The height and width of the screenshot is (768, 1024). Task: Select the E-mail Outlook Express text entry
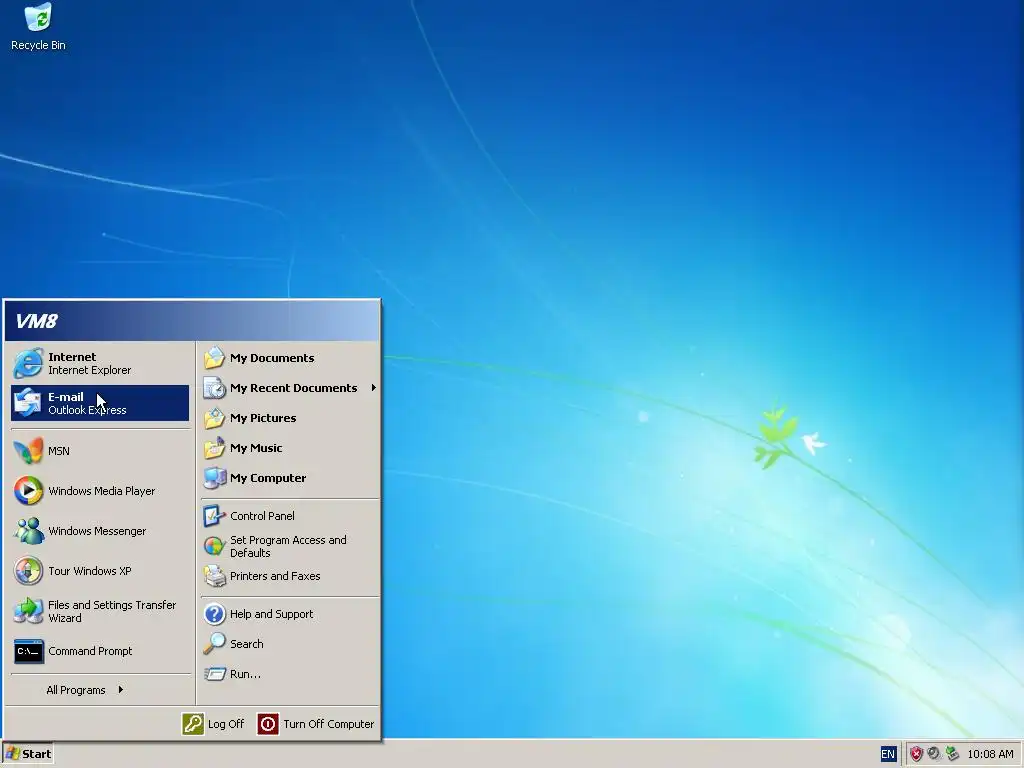pos(88,403)
